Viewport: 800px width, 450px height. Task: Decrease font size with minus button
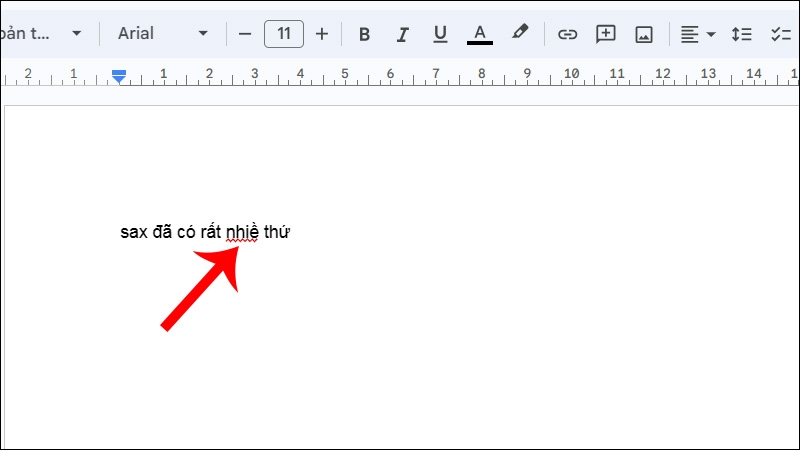245,34
